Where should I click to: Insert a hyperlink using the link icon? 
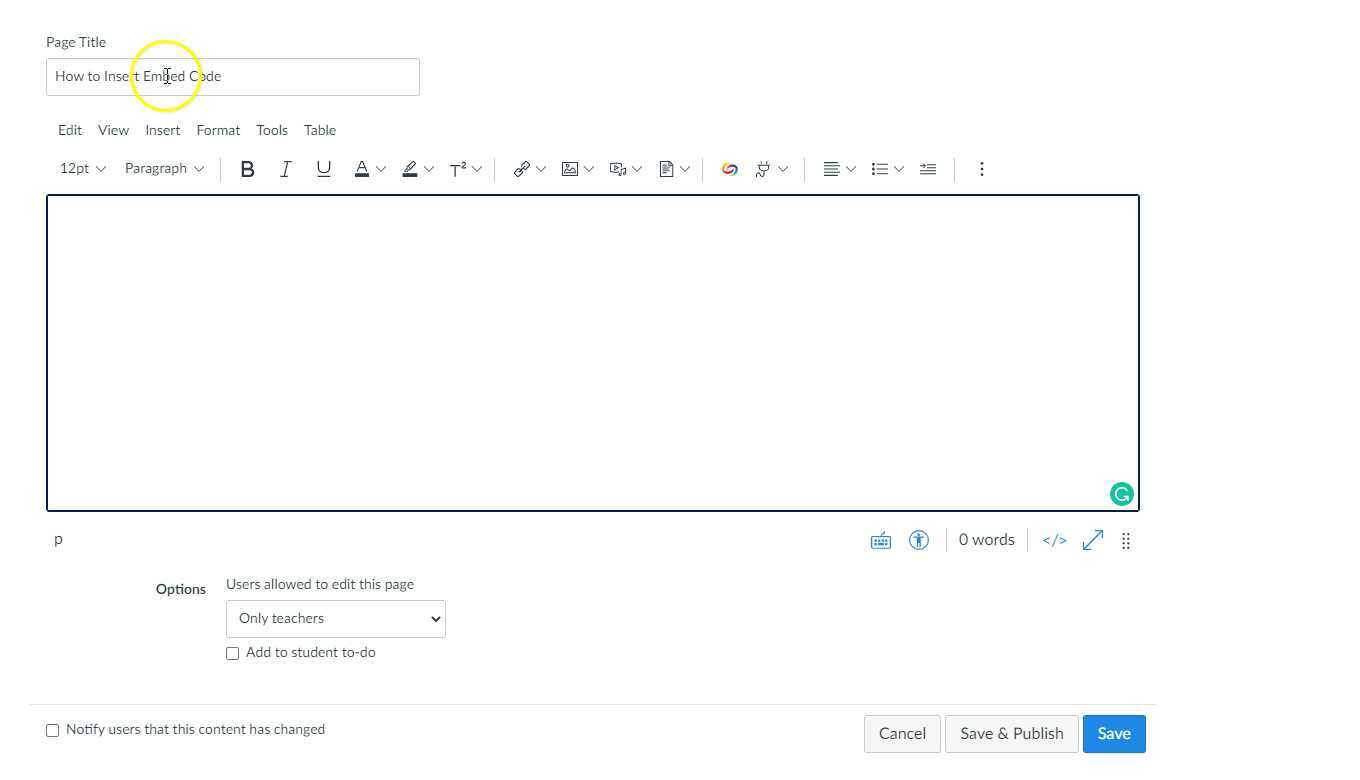[x=521, y=168]
